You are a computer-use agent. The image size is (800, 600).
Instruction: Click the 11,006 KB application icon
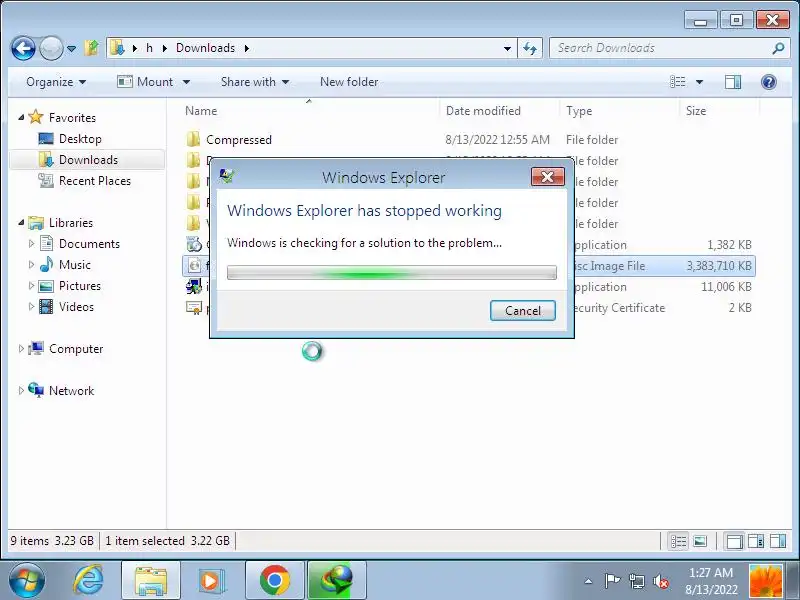[194, 286]
